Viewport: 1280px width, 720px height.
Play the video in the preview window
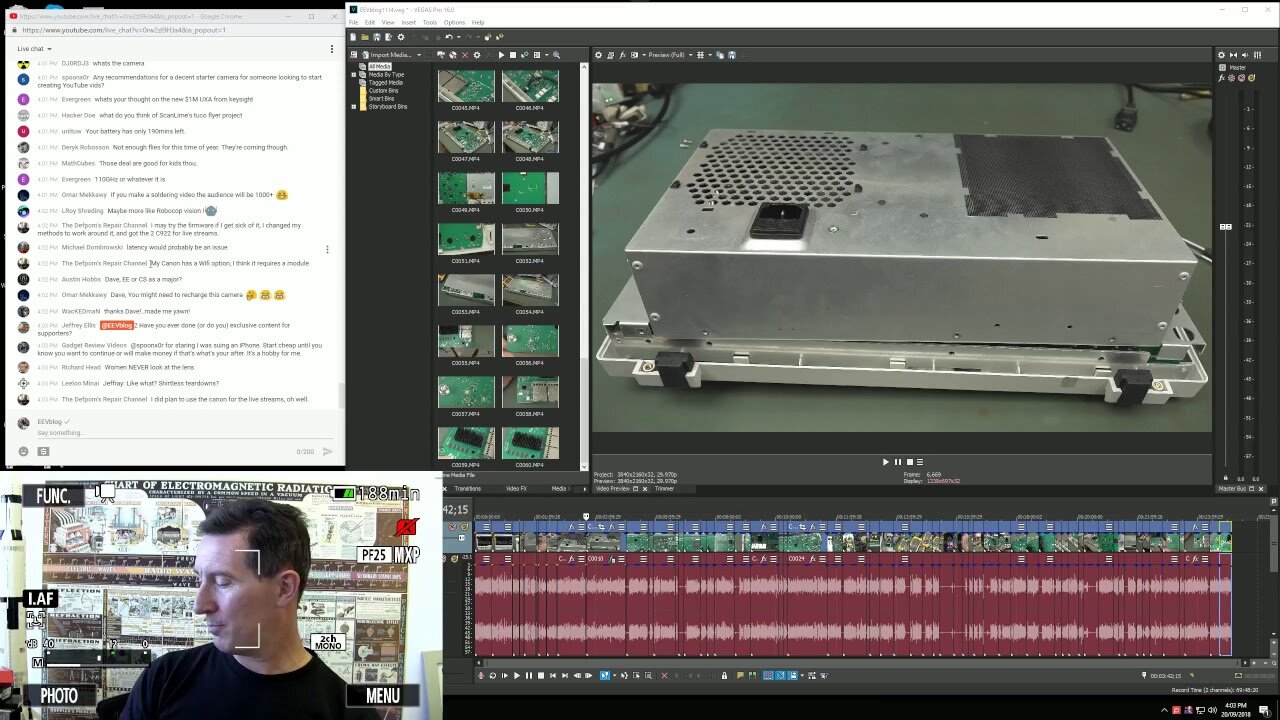(x=885, y=462)
